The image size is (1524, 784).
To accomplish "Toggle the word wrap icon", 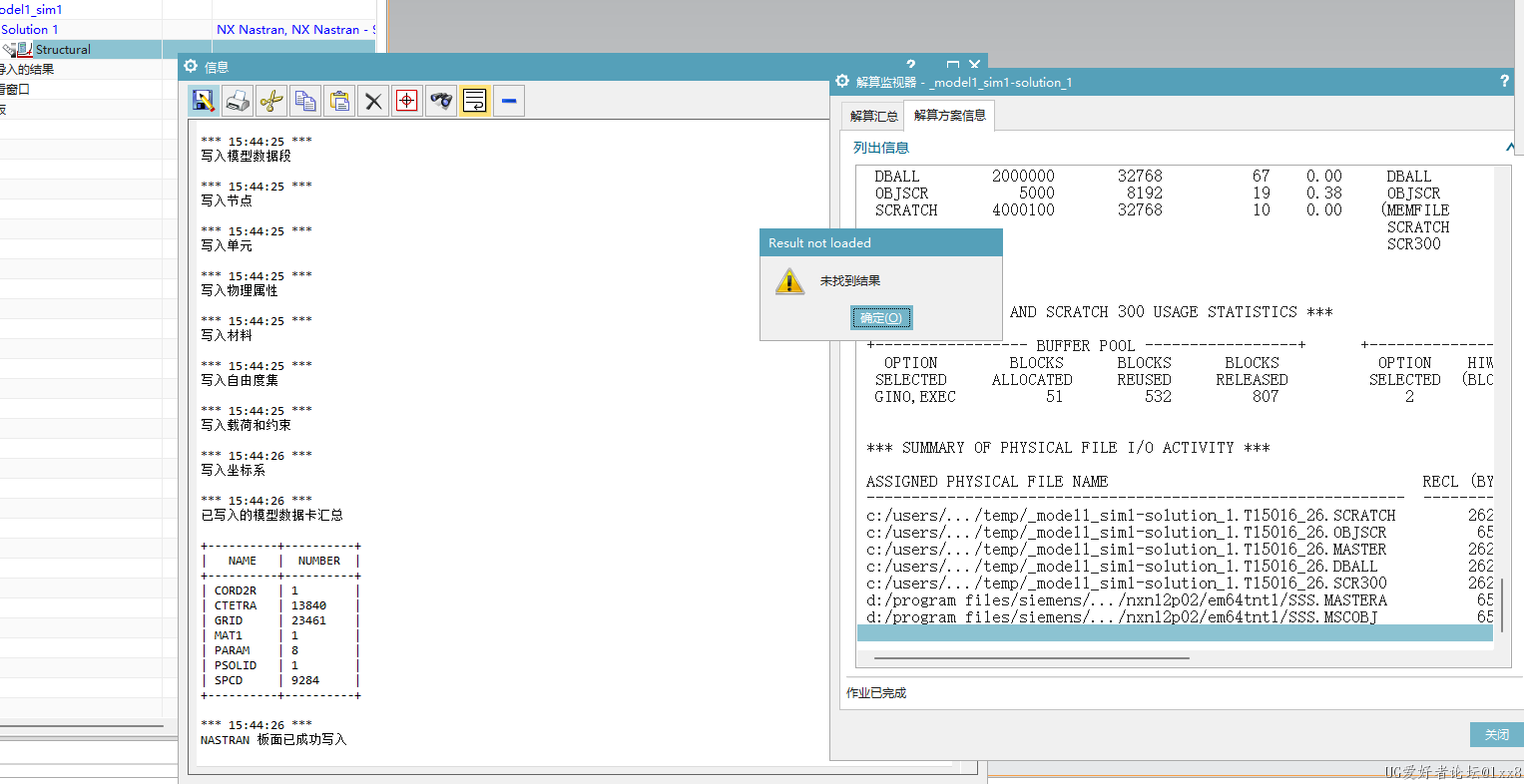I will (x=475, y=101).
